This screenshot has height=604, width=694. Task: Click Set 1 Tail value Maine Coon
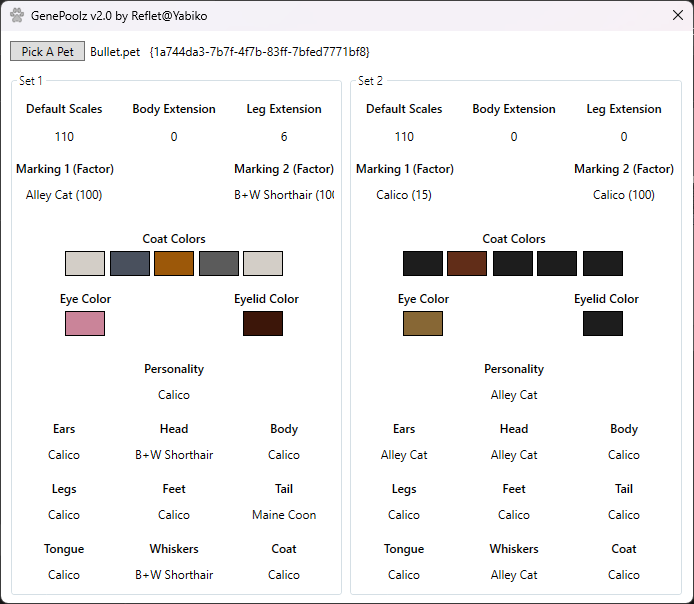[284, 515]
